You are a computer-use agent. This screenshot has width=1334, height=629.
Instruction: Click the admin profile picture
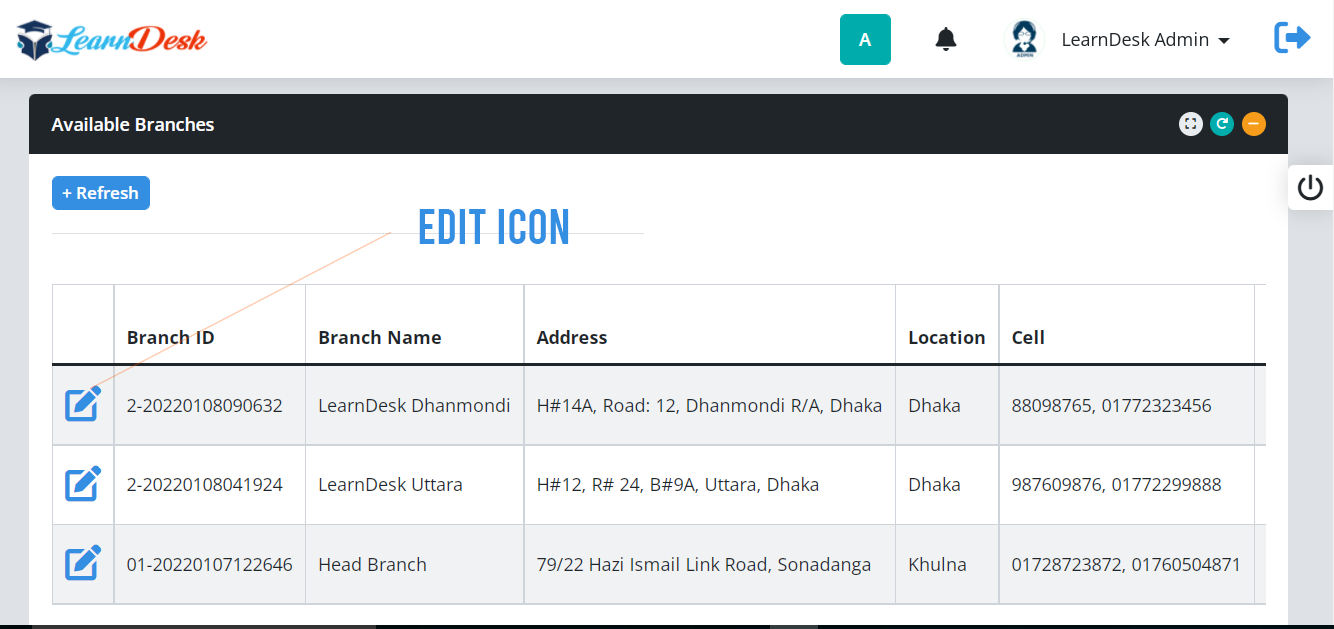[x=1024, y=40]
